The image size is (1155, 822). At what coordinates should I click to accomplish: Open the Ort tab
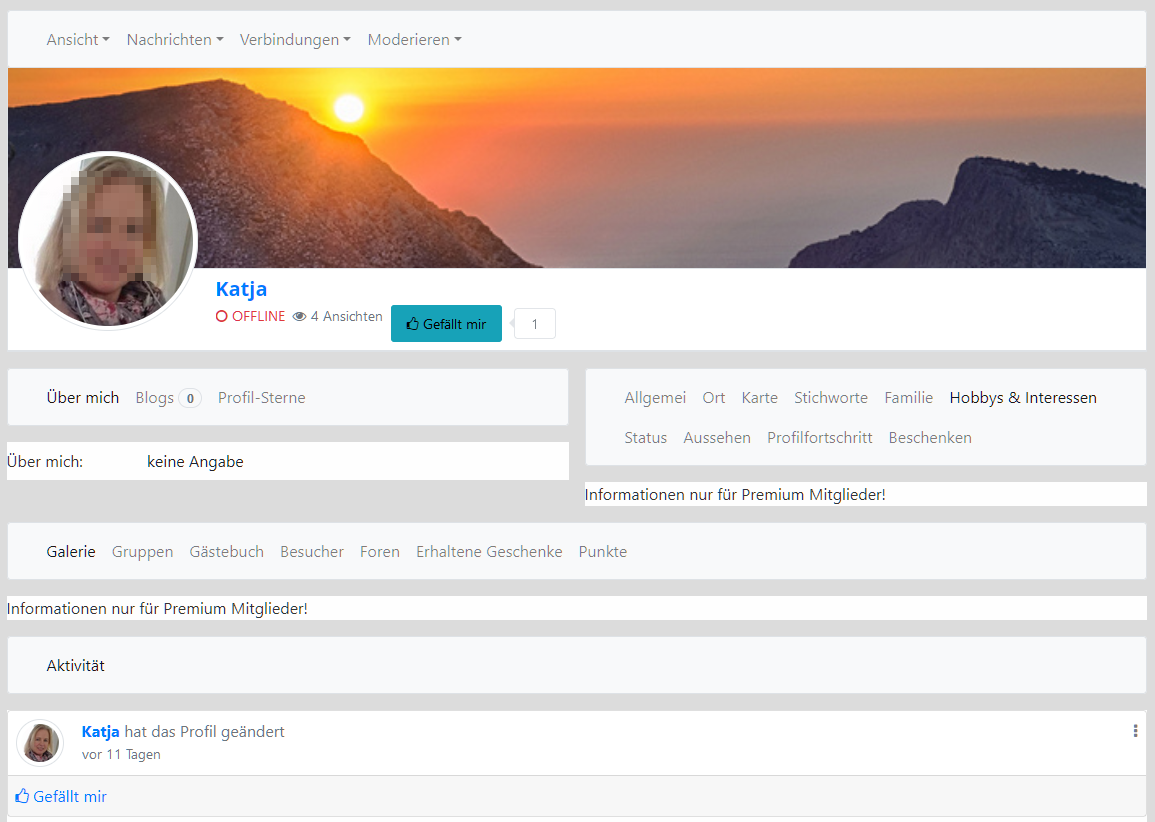[x=714, y=398]
